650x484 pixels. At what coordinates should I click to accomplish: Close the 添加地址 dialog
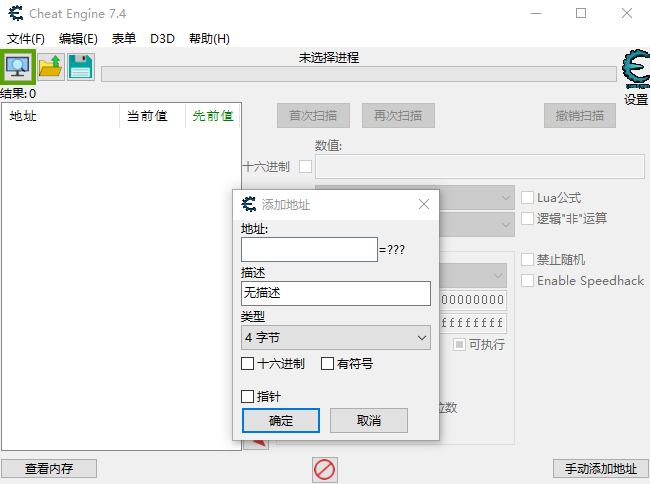click(x=424, y=204)
